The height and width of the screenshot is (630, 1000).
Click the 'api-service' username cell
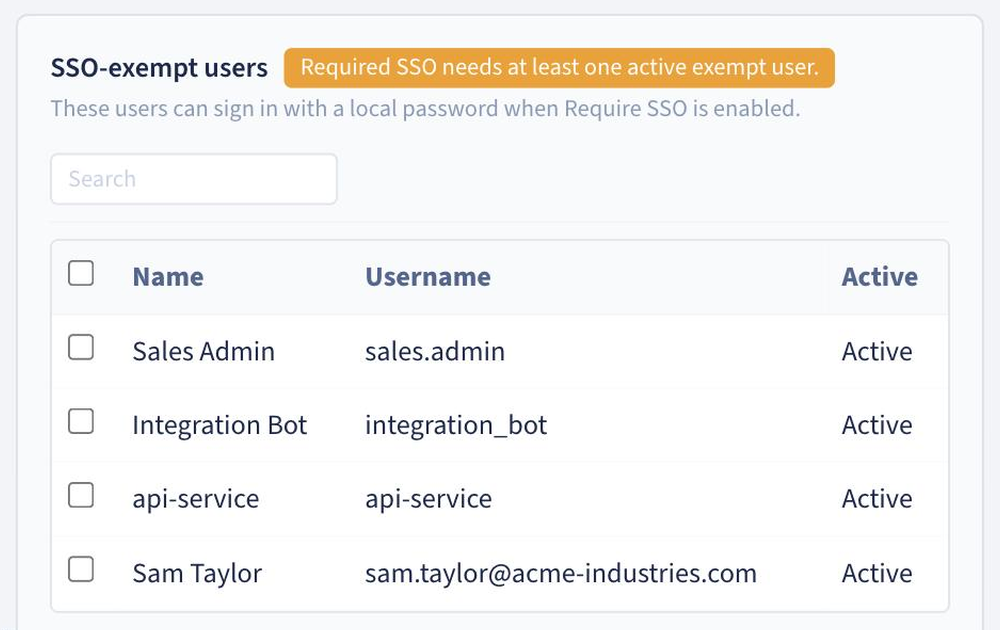429,499
